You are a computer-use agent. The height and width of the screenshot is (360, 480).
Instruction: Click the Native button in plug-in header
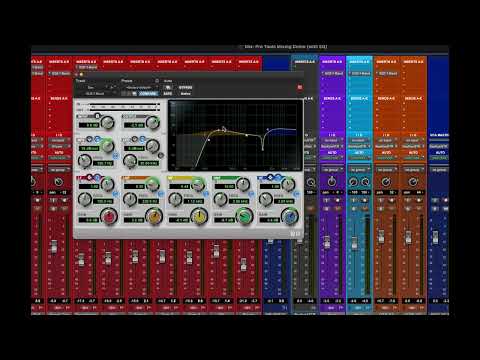[185, 94]
